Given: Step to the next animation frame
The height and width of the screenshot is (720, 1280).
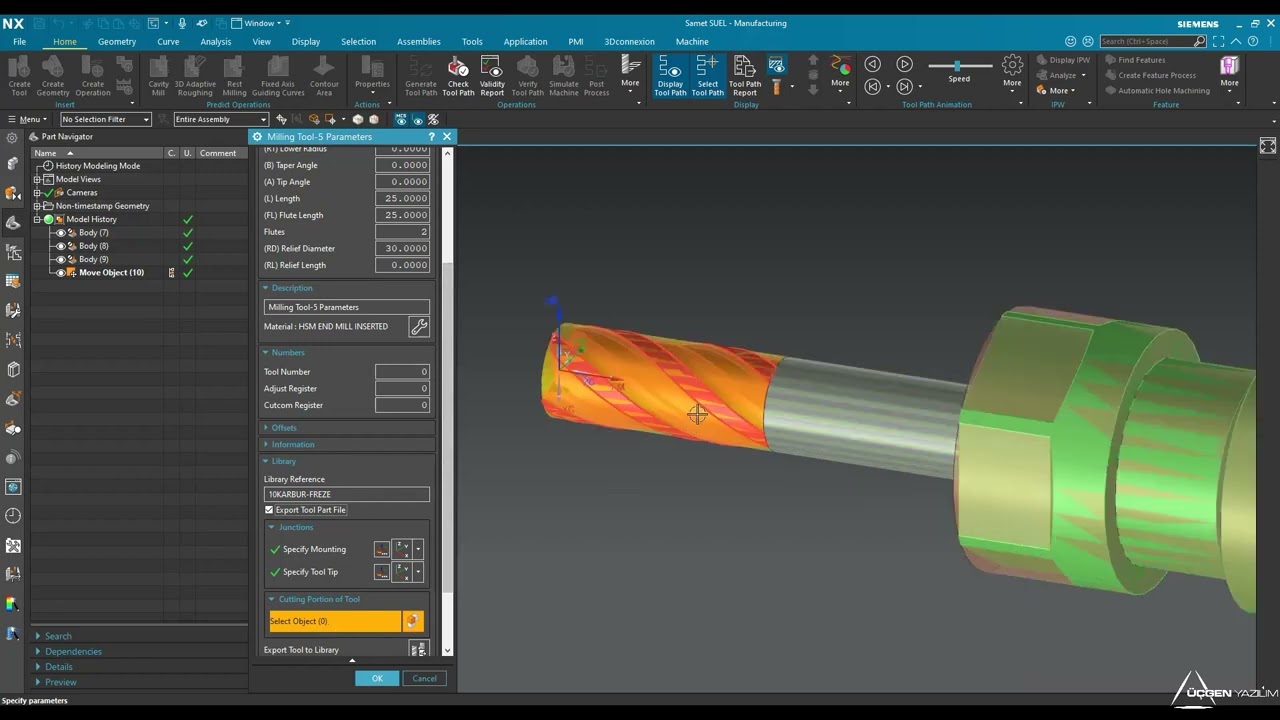Looking at the screenshot, I should click(904, 86).
